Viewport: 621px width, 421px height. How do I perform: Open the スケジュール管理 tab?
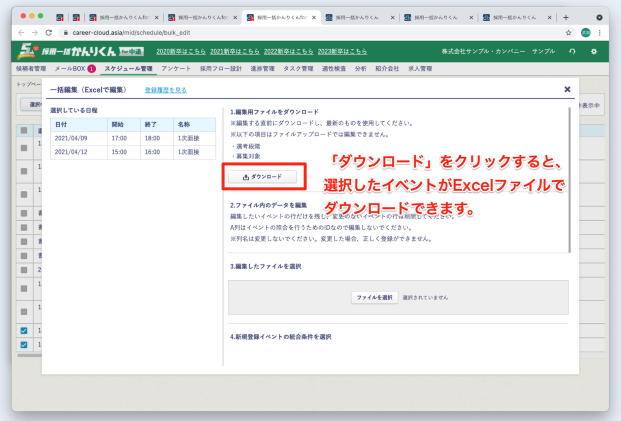tap(129, 69)
